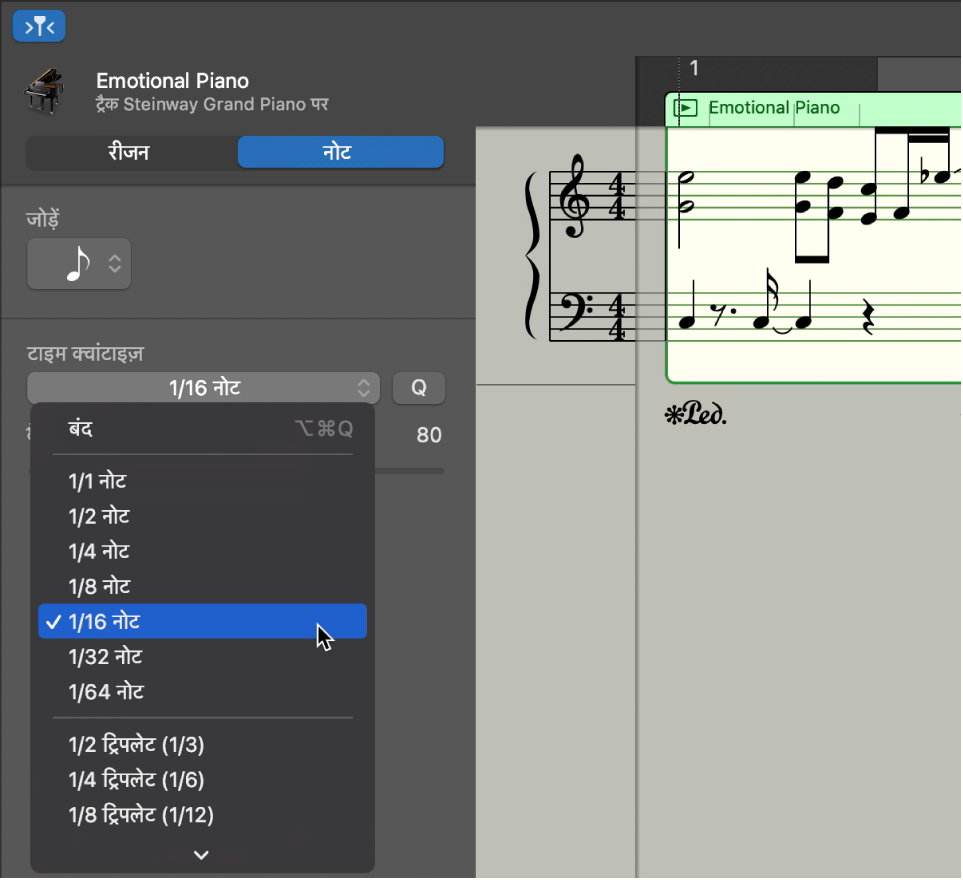This screenshot has width=963, height=880.
Task: Choose बंद from the quantize menu
Action: coord(203,429)
